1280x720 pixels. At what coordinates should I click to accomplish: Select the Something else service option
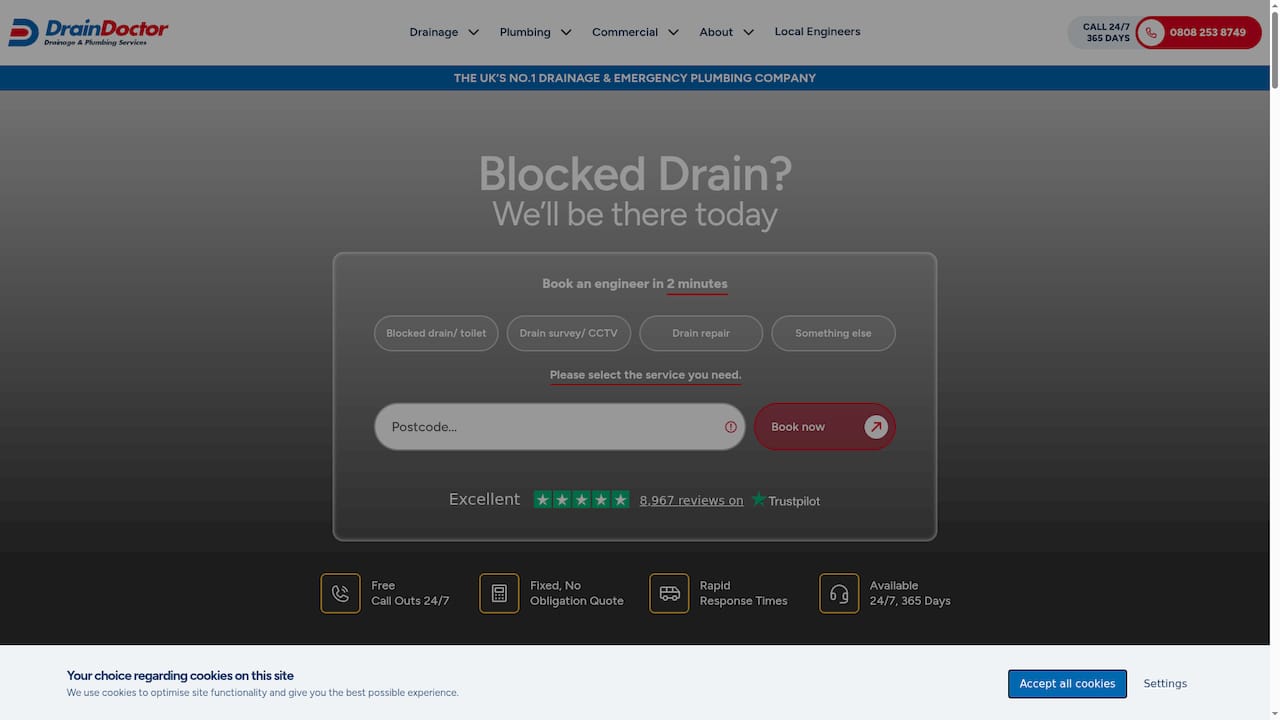coord(833,333)
